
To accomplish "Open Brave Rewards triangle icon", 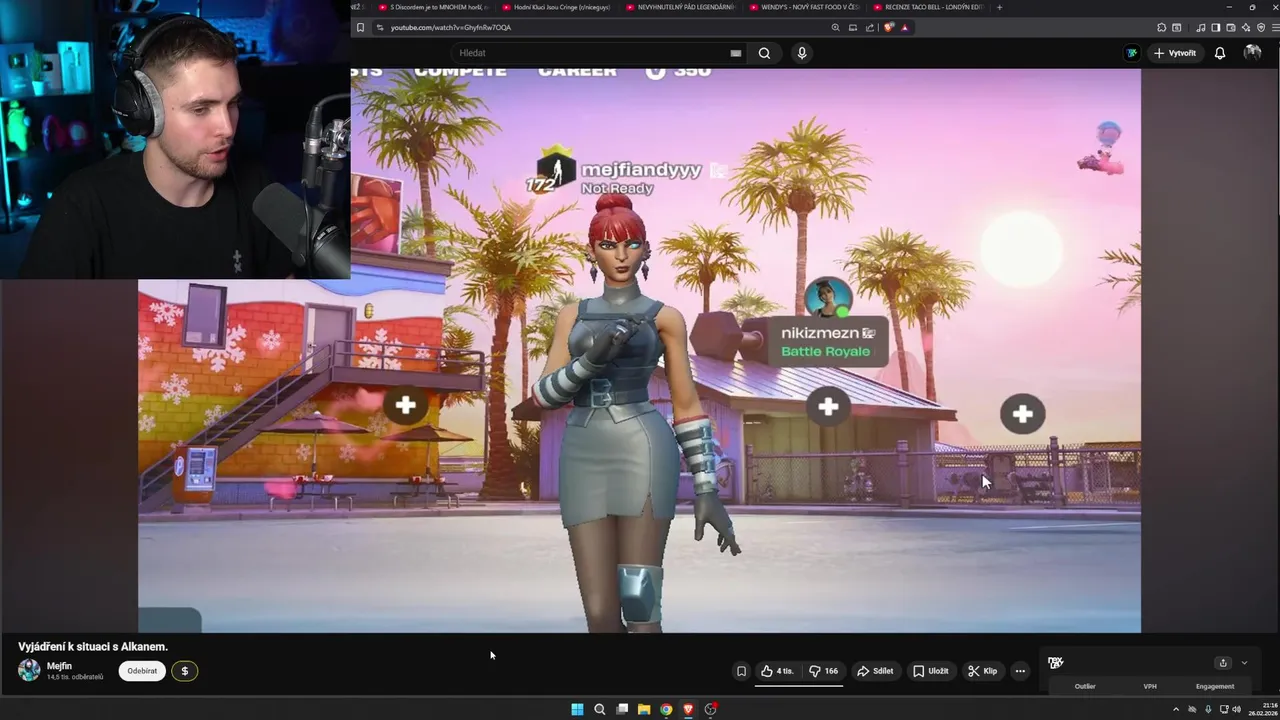I will coord(905,27).
